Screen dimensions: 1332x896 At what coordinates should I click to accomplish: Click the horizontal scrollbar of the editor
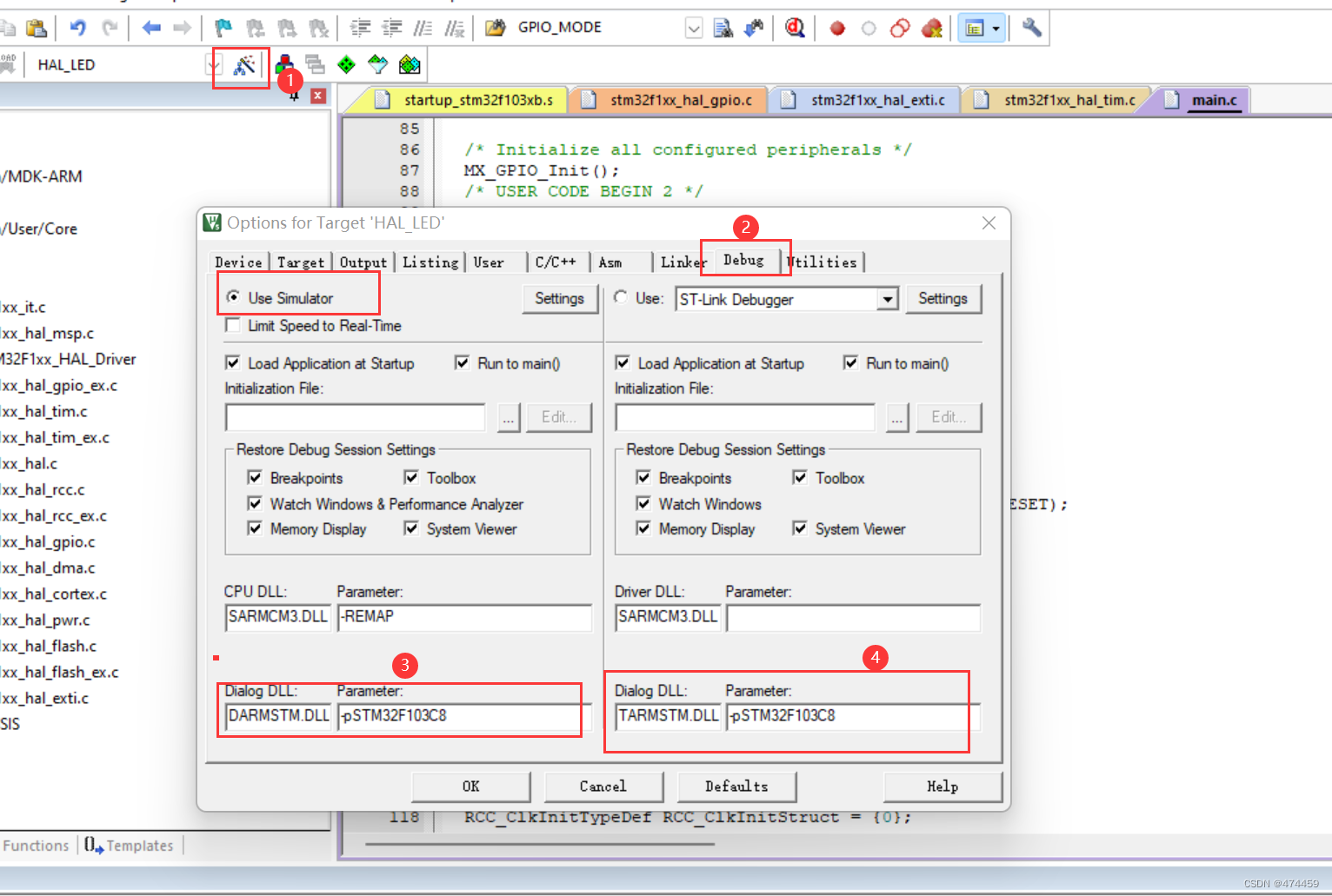point(539,844)
